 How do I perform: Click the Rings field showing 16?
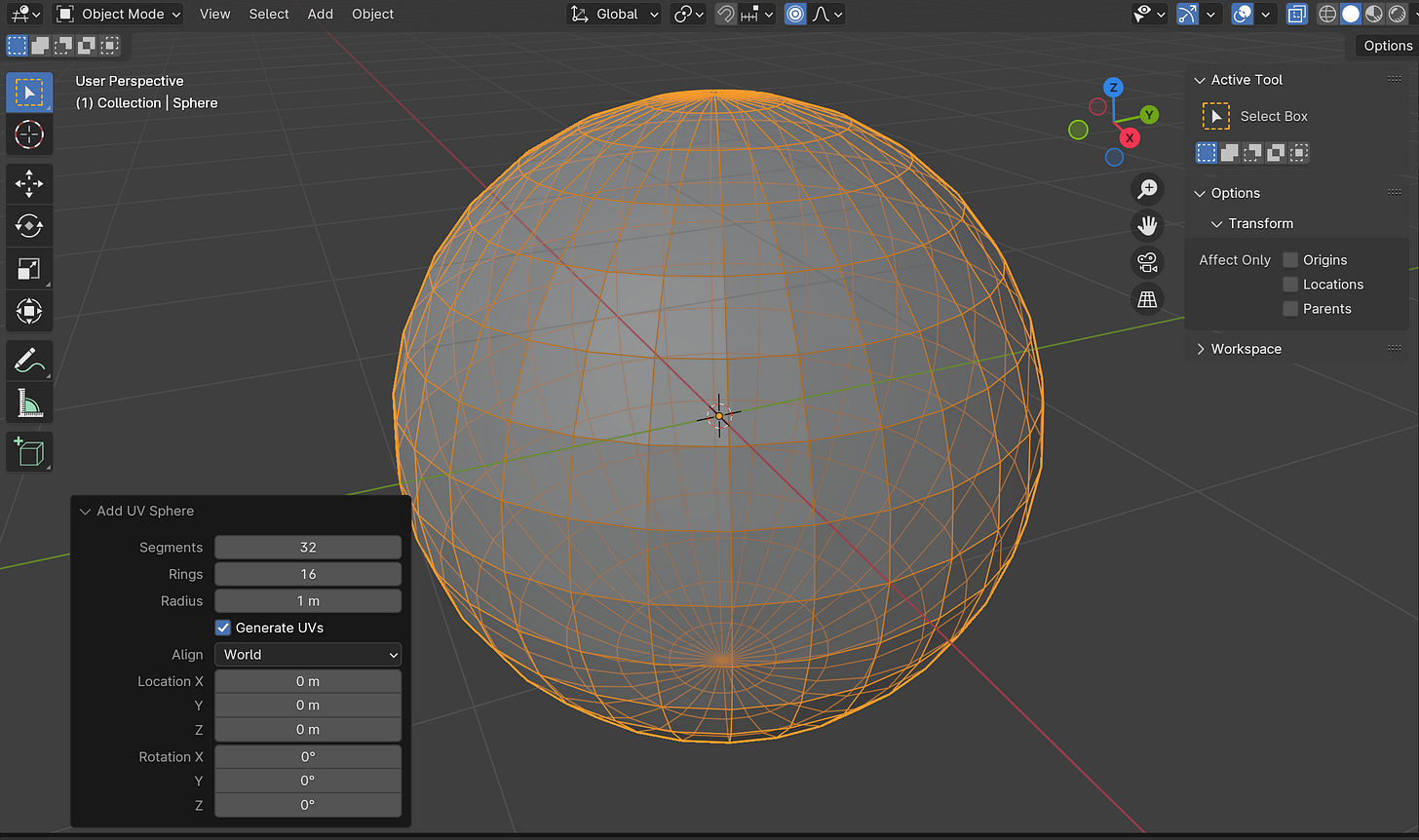coord(308,574)
